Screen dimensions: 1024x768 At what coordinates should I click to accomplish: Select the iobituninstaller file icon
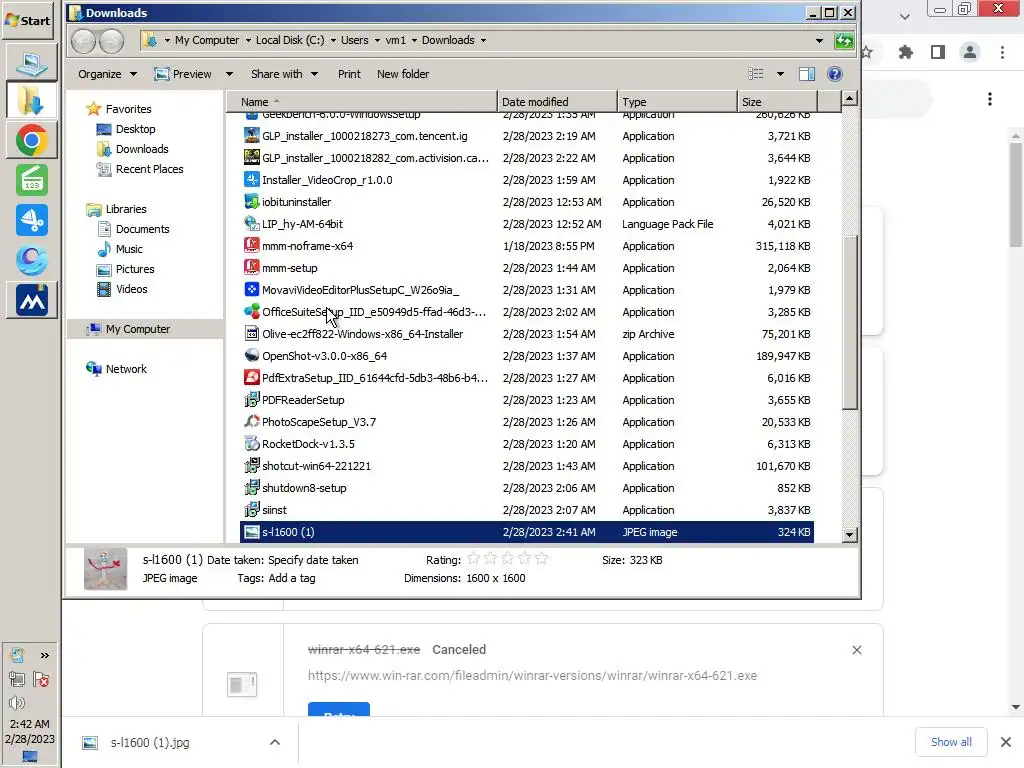[x=251, y=202]
